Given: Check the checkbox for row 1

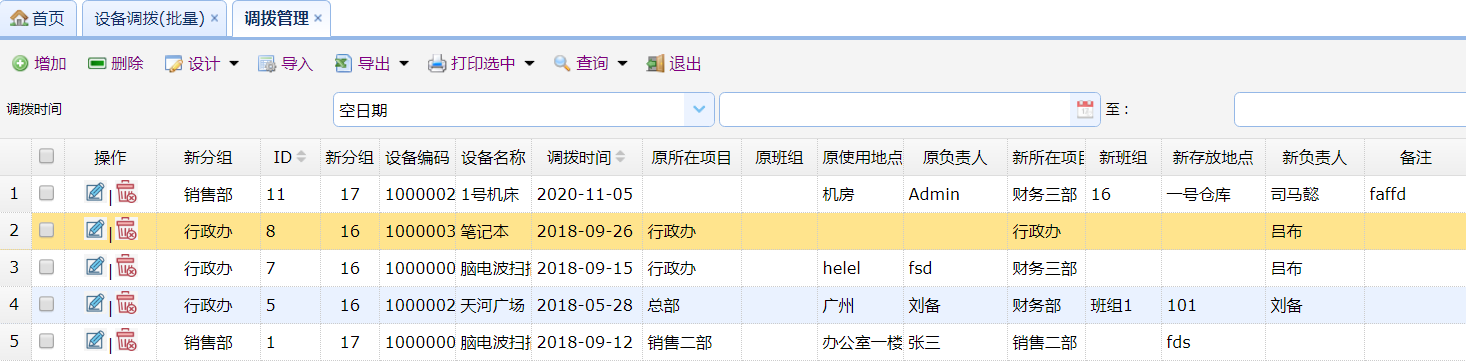Looking at the screenshot, I should click(46, 193).
